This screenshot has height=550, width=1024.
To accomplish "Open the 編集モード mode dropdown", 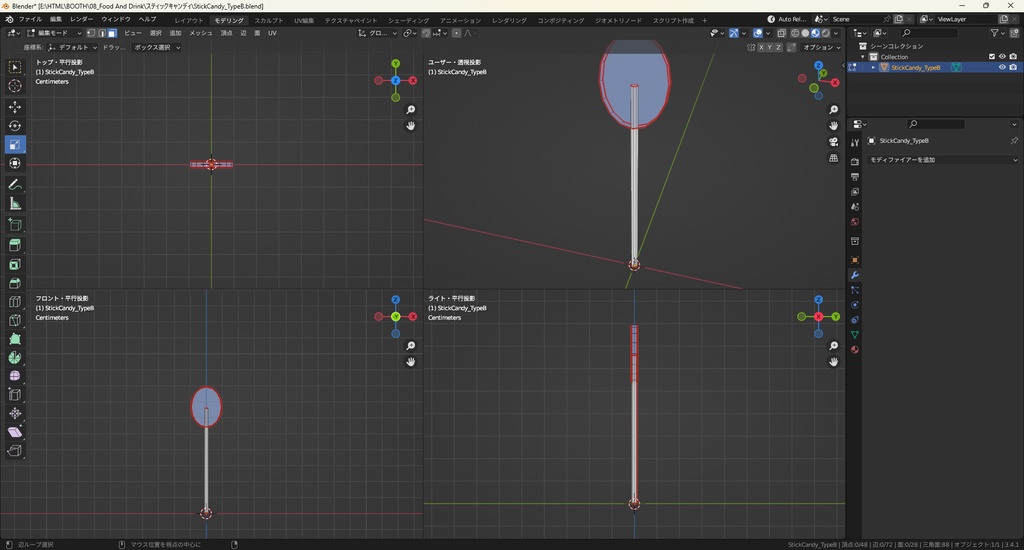I will [x=55, y=33].
